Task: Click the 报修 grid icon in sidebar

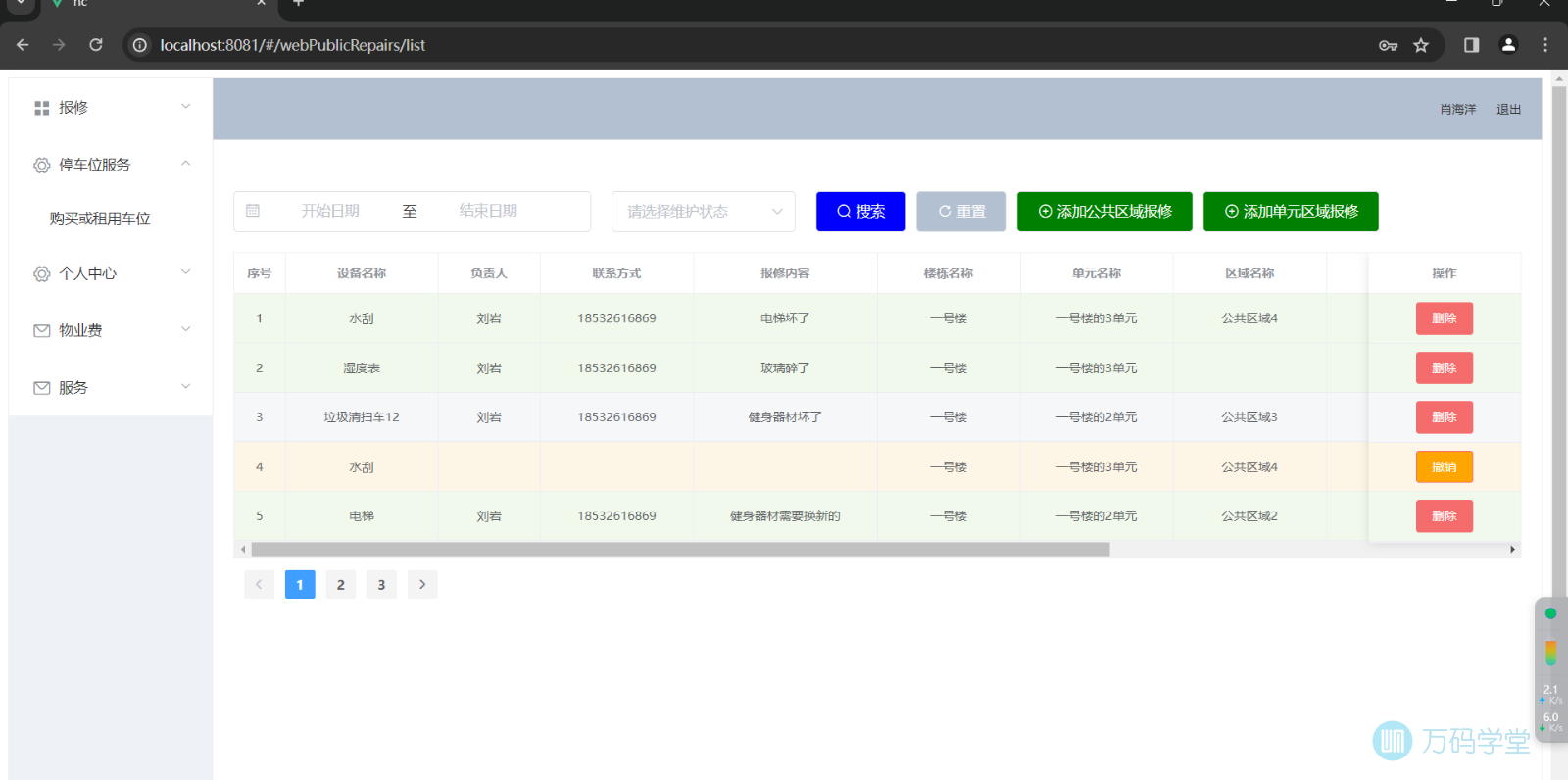Action: [41, 108]
